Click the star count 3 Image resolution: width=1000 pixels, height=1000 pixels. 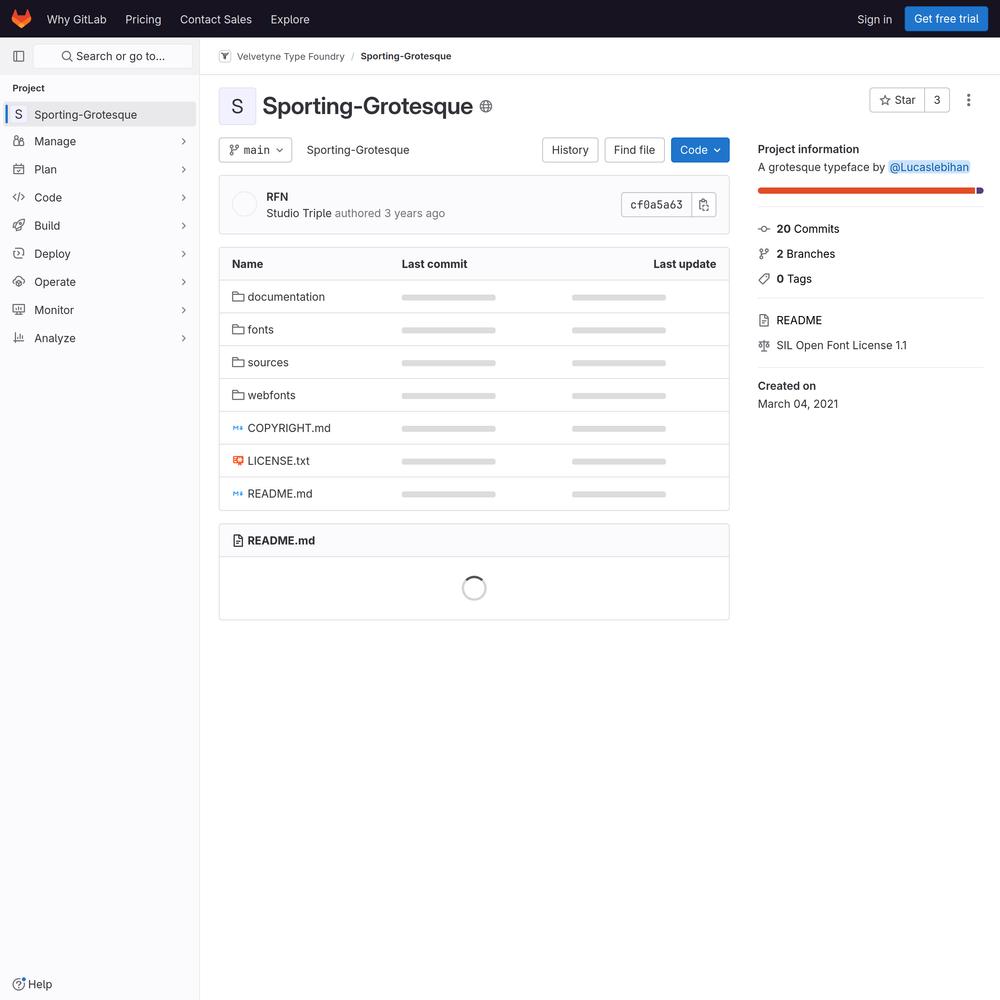(x=936, y=100)
